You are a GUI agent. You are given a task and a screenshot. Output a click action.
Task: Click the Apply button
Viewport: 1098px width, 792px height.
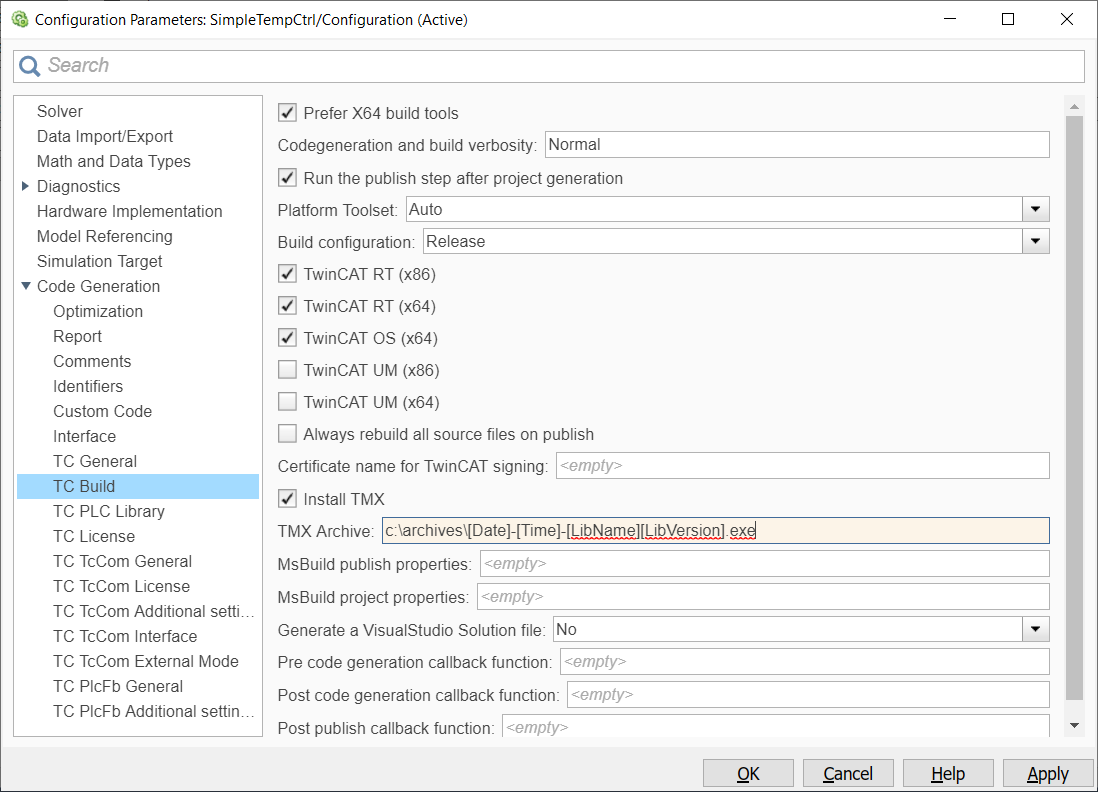pos(1048,774)
